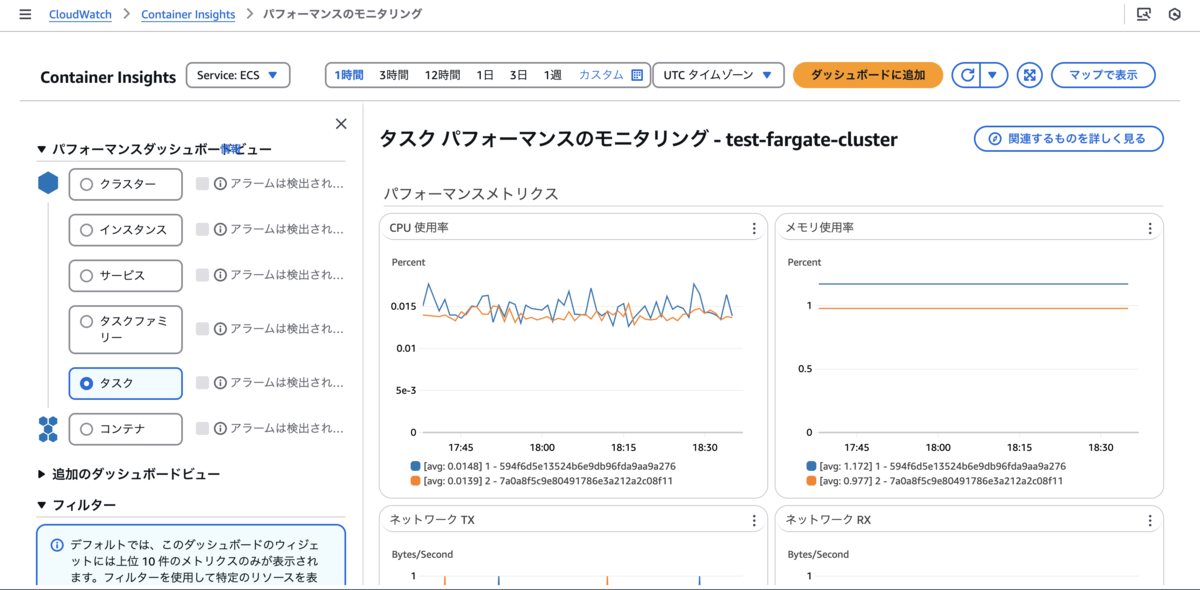Click the マップで表示 button

(x=1103, y=75)
